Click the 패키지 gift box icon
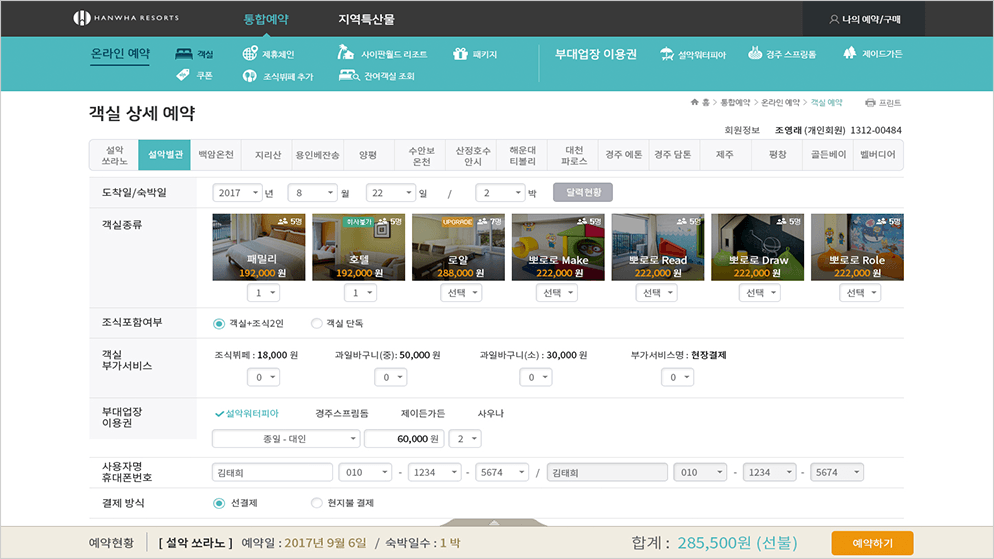 tap(460, 54)
